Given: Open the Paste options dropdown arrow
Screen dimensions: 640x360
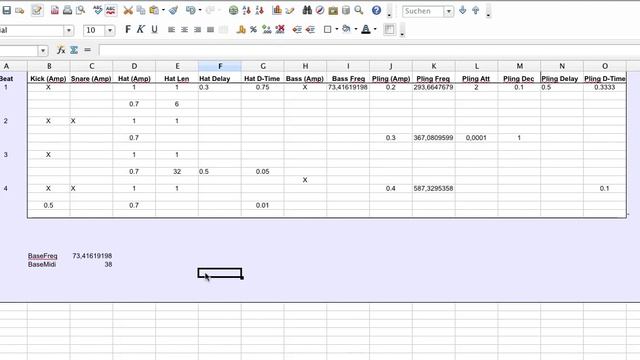Looking at the screenshot, I should tap(163, 11).
